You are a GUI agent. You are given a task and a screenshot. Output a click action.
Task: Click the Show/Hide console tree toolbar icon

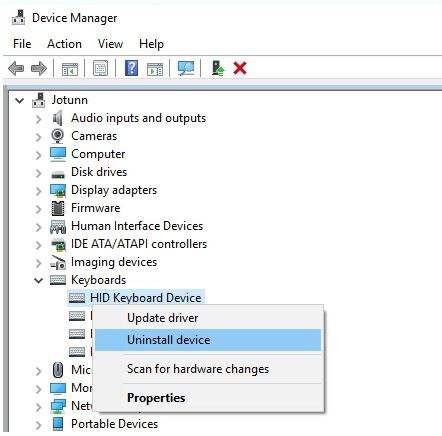70,69
